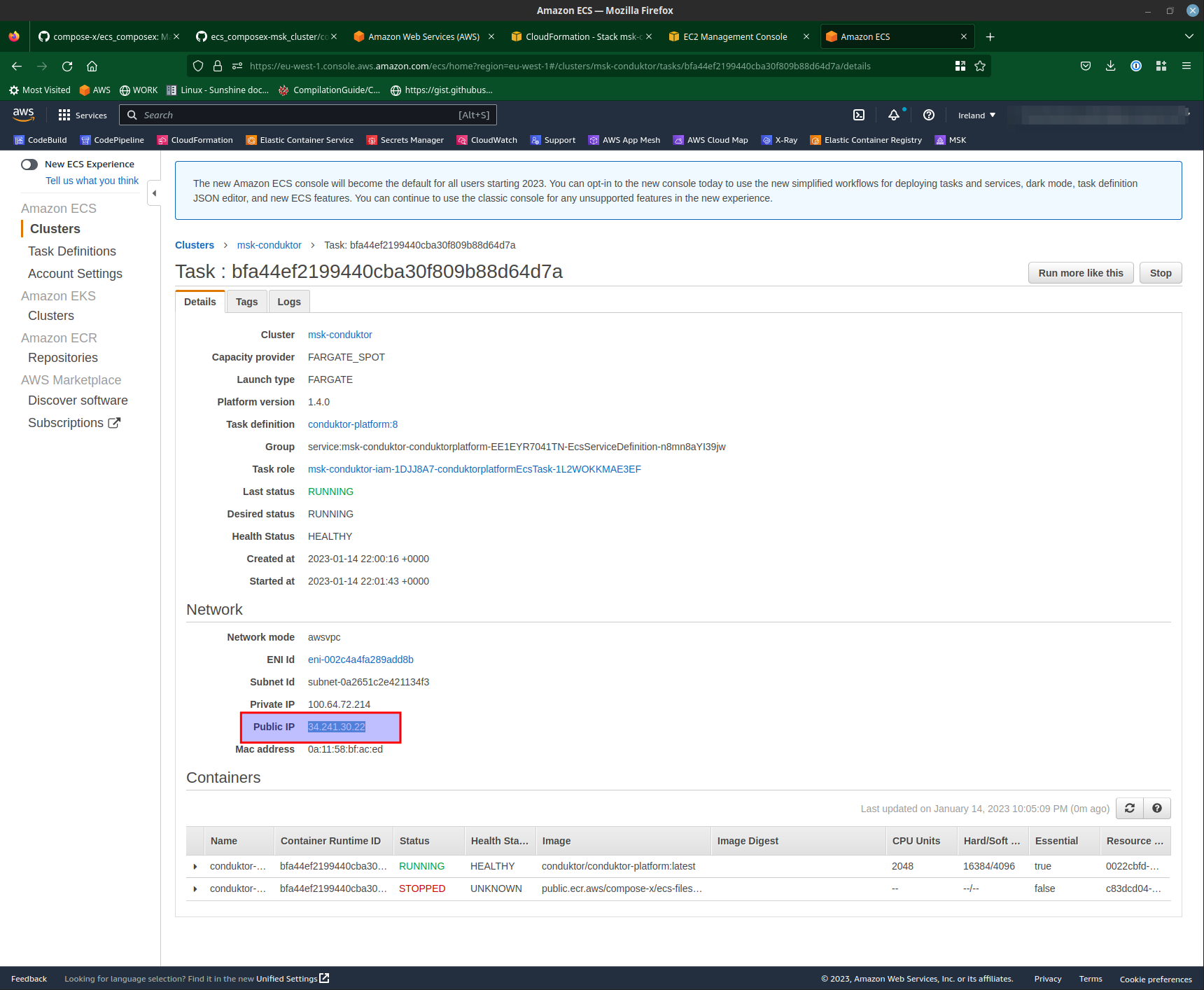Image resolution: width=1204 pixels, height=990 pixels.
Task: Switch to the CloudFormation browser tab
Action: (581, 36)
